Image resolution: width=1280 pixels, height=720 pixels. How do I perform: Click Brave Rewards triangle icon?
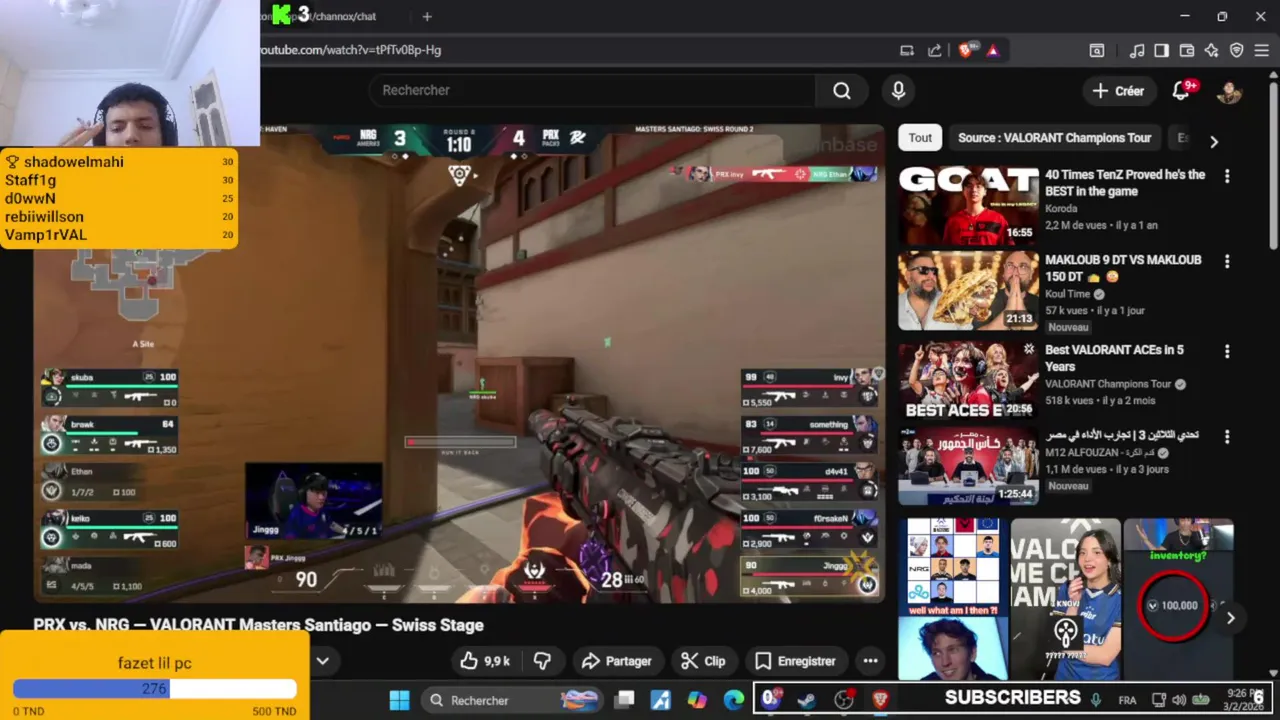tap(993, 50)
